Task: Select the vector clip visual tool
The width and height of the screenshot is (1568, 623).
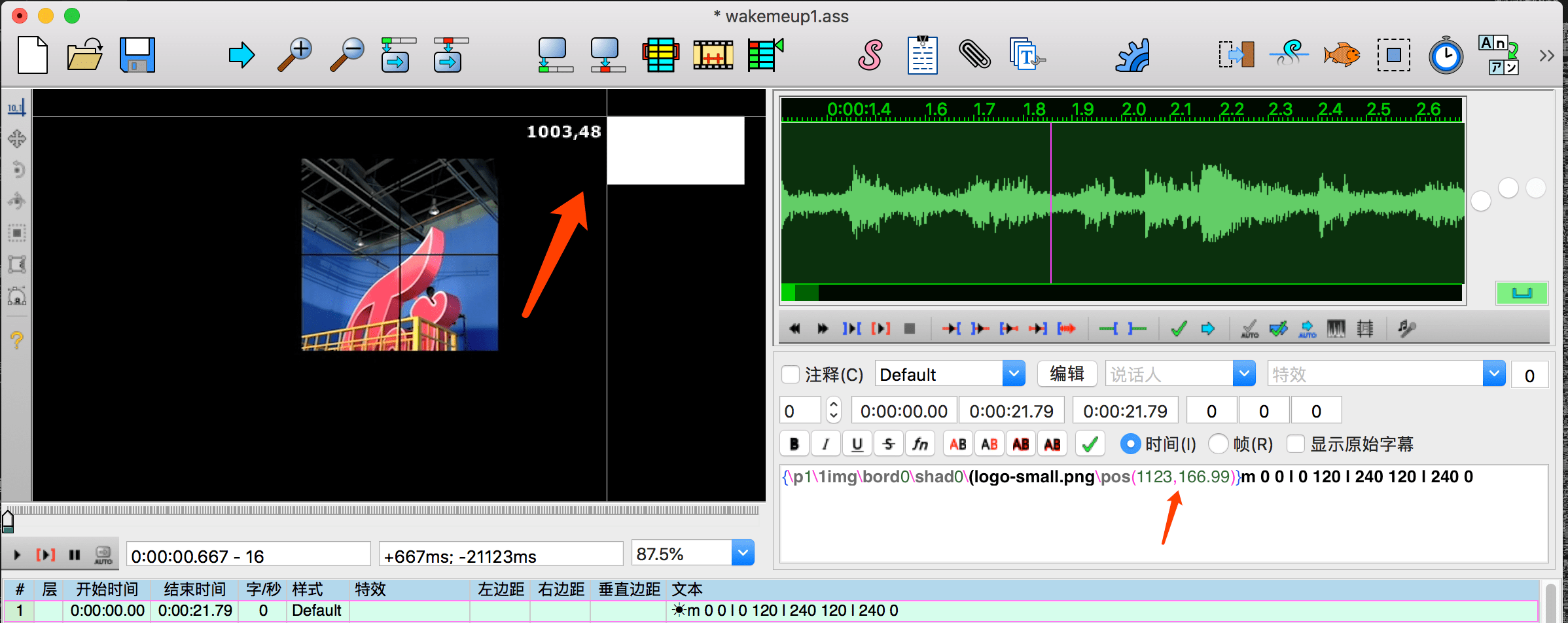Action: click(17, 296)
